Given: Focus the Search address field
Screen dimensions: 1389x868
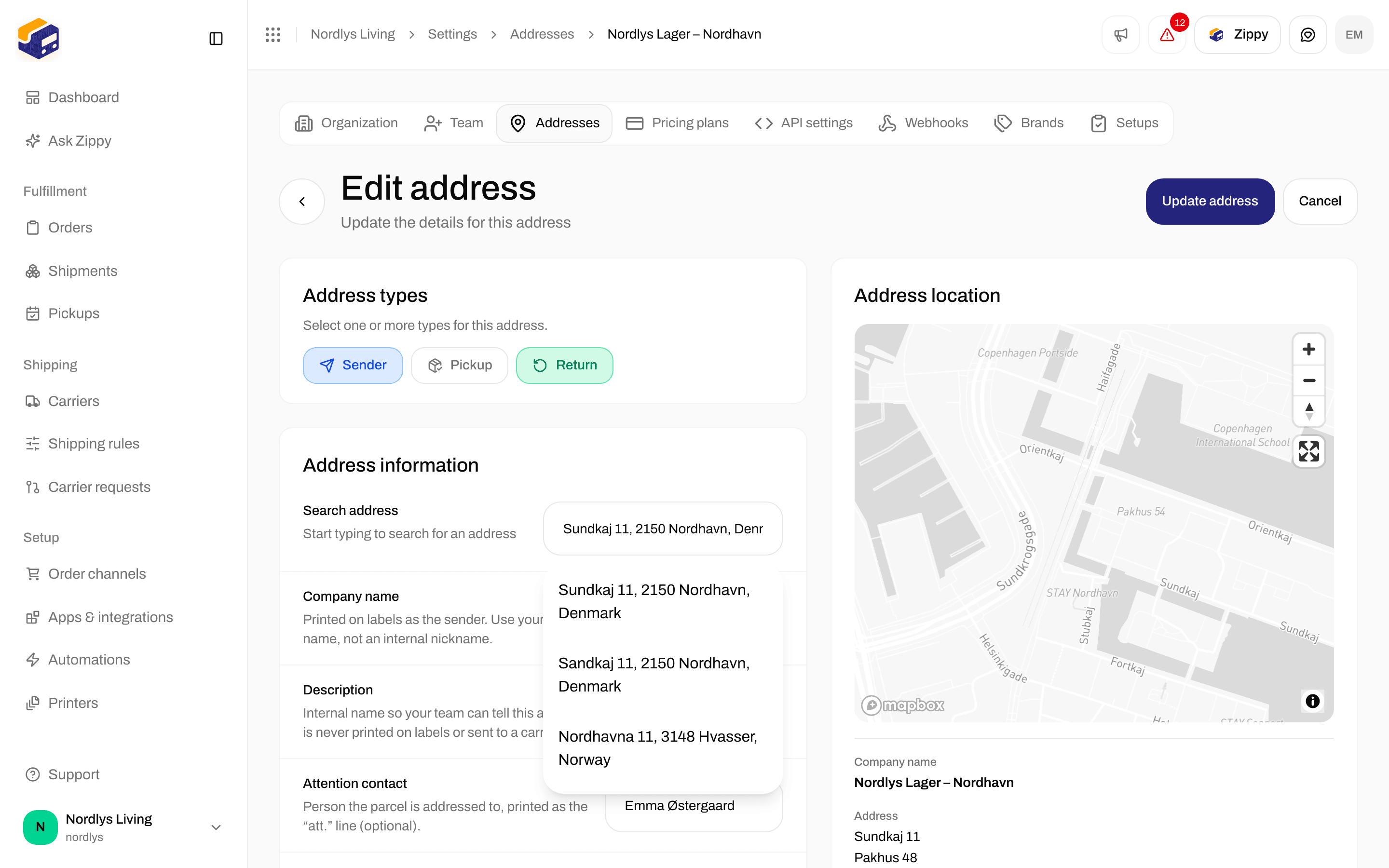Looking at the screenshot, I should pyautogui.click(x=662, y=529).
